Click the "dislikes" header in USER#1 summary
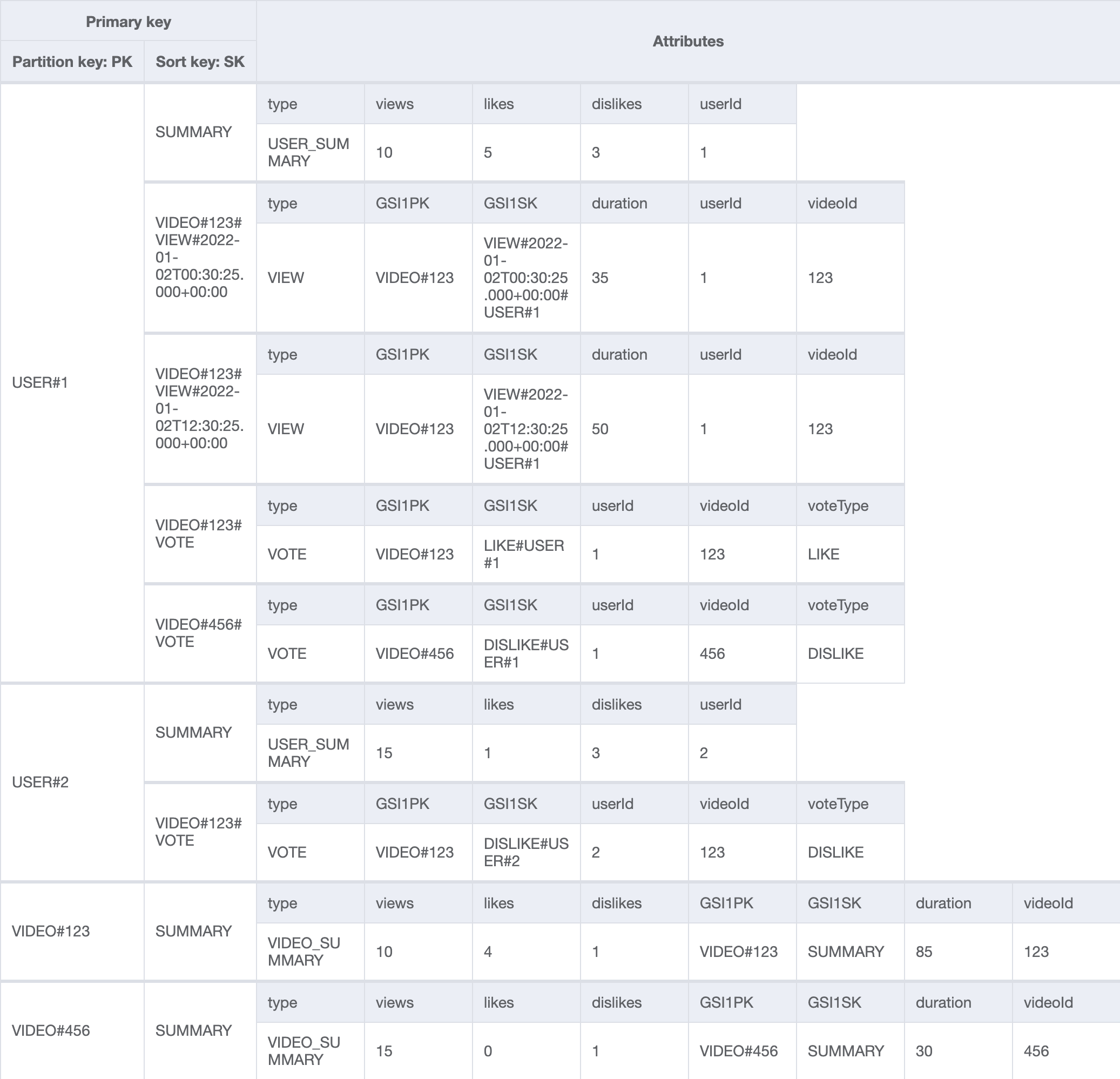Screen dimensions: 1120x1079 pyautogui.click(x=635, y=104)
